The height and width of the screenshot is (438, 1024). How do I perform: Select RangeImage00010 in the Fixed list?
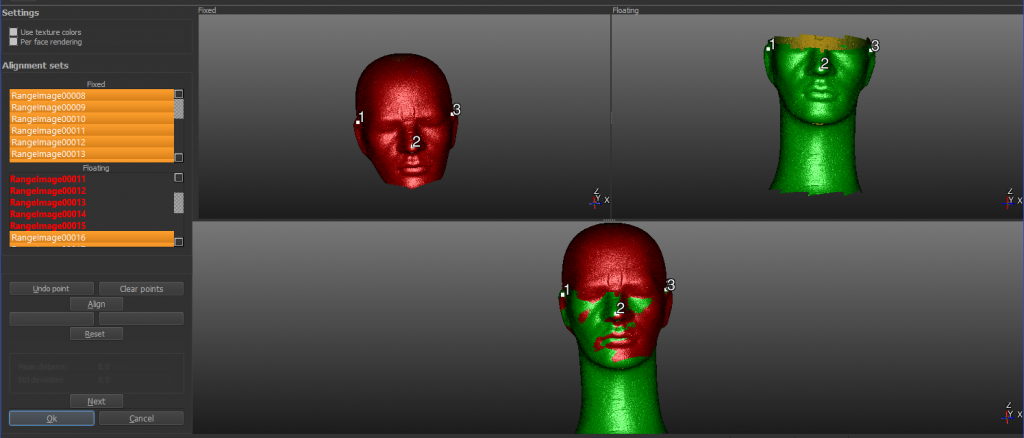(x=90, y=119)
